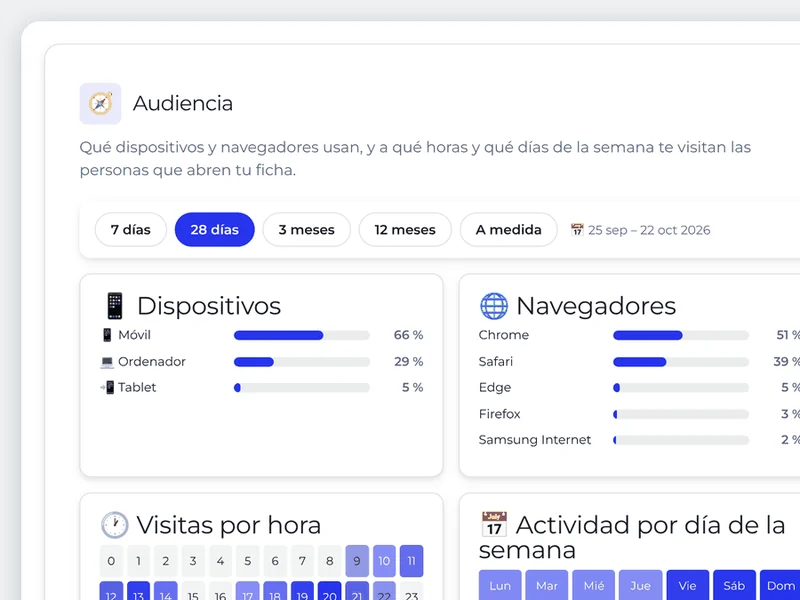Click the phone icon next to Dispositivos heading
This screenshot has height=600, width=800.
tap(115, 306)
